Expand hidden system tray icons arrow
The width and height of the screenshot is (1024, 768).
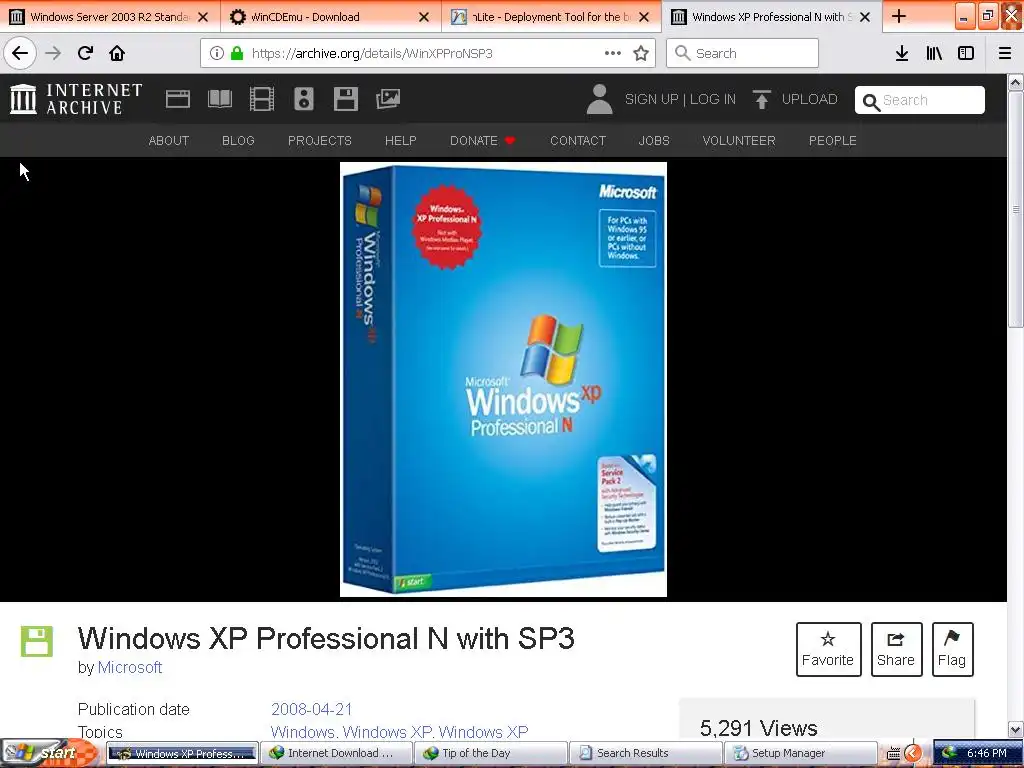(913, 753)
